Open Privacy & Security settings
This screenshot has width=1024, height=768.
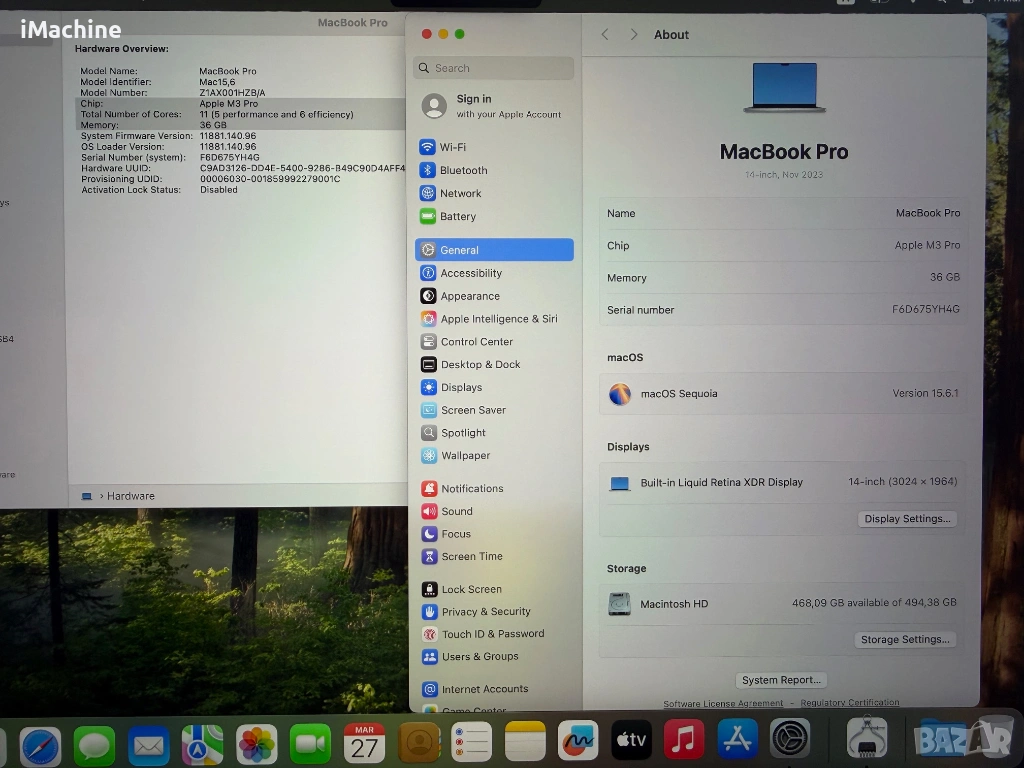coord(485,611)
